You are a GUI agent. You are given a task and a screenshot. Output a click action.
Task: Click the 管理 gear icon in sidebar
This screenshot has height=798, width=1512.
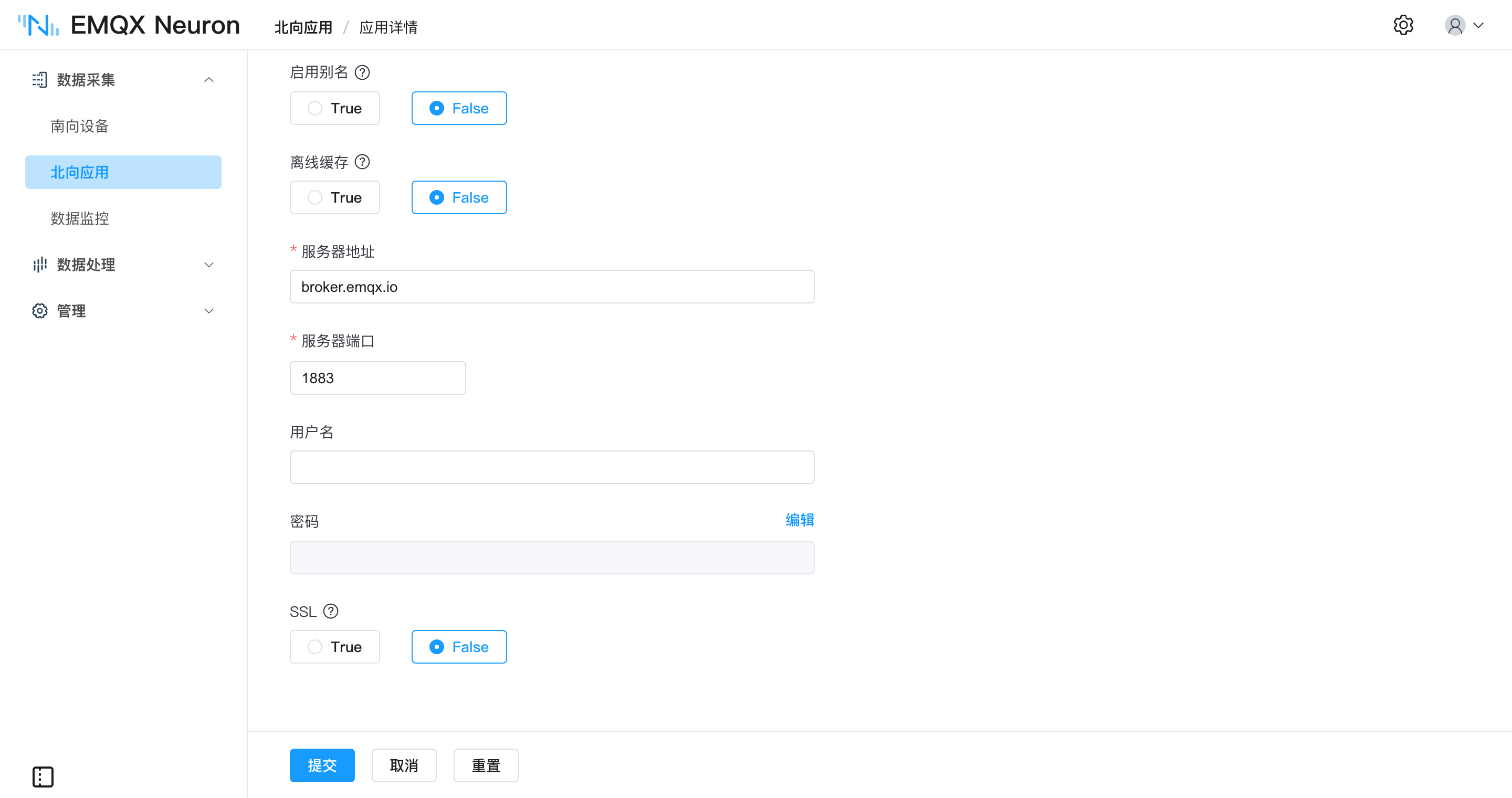coord(39,310)
